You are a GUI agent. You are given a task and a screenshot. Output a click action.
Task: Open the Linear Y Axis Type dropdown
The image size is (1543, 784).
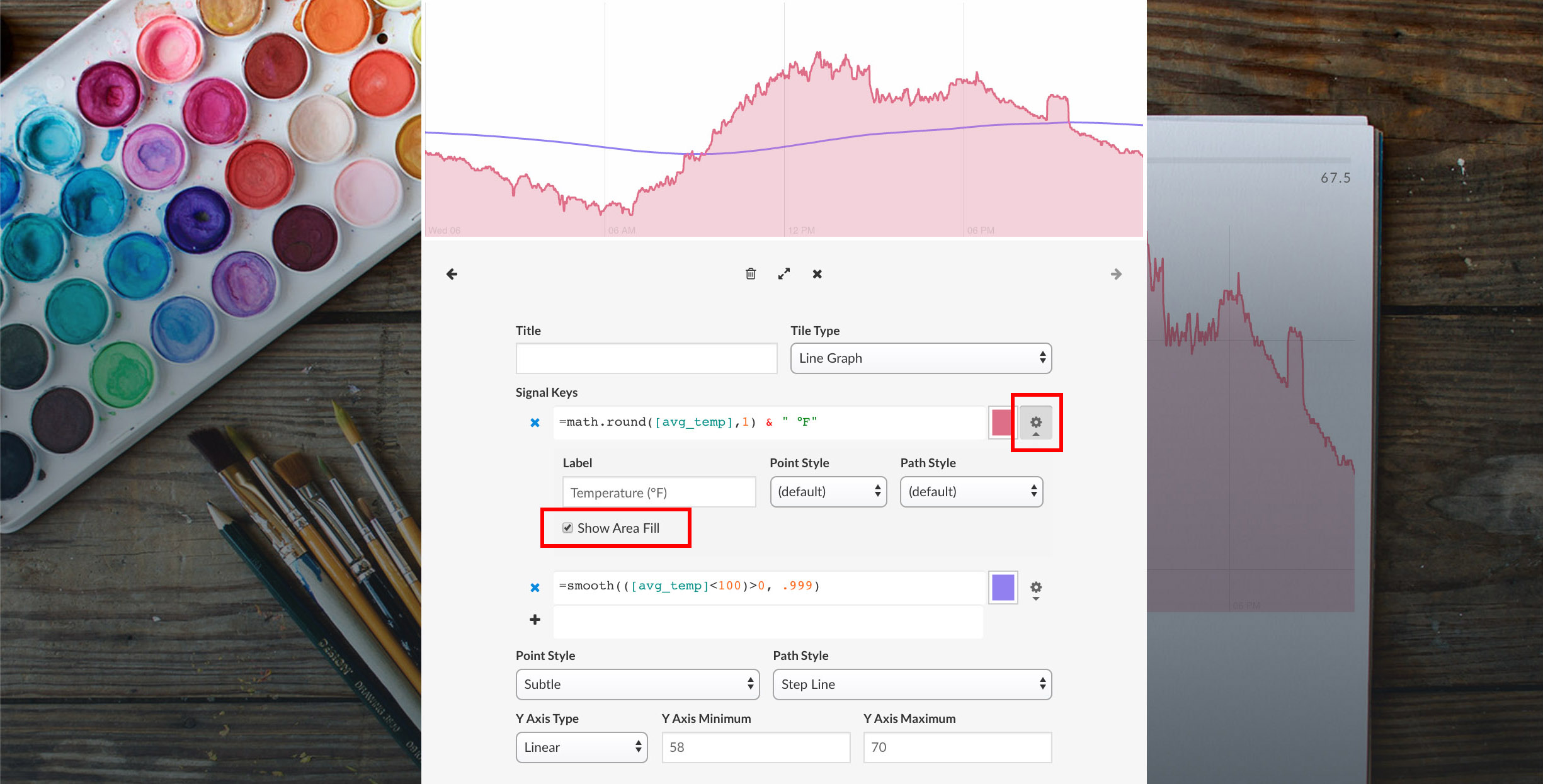point(581,747)
